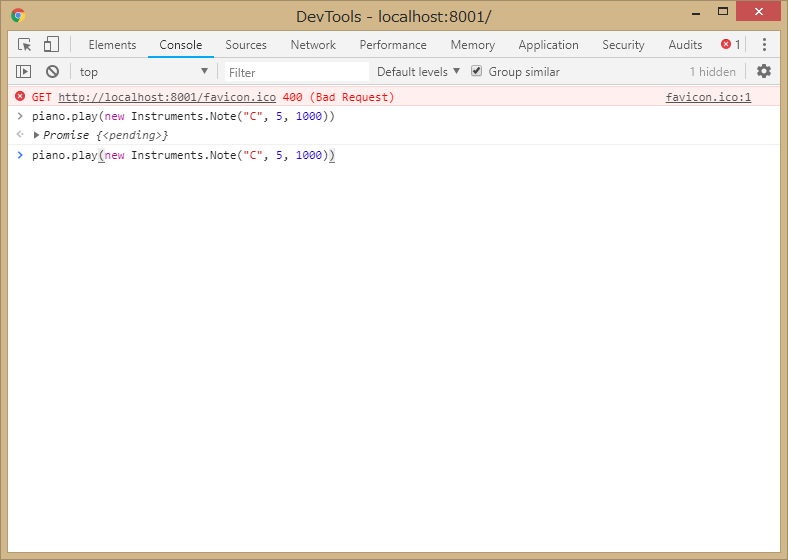Clear the console with the ban icon

[x=52, y=72]
